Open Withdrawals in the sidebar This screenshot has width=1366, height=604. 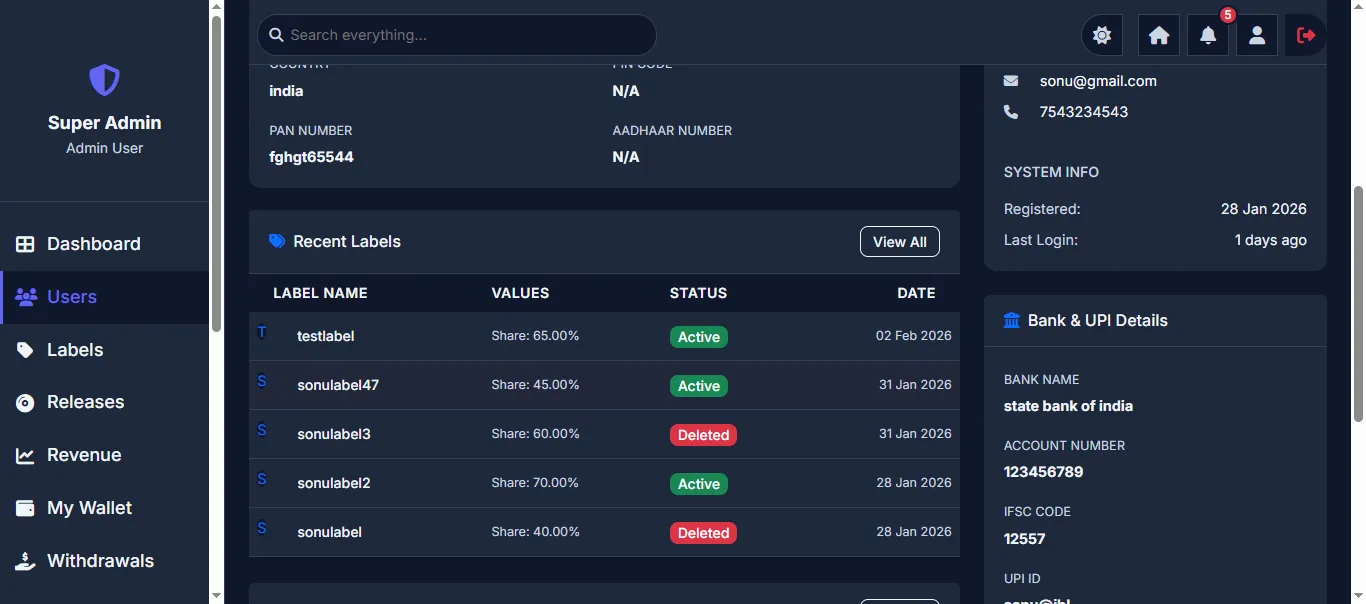click(x=104, y=561)
